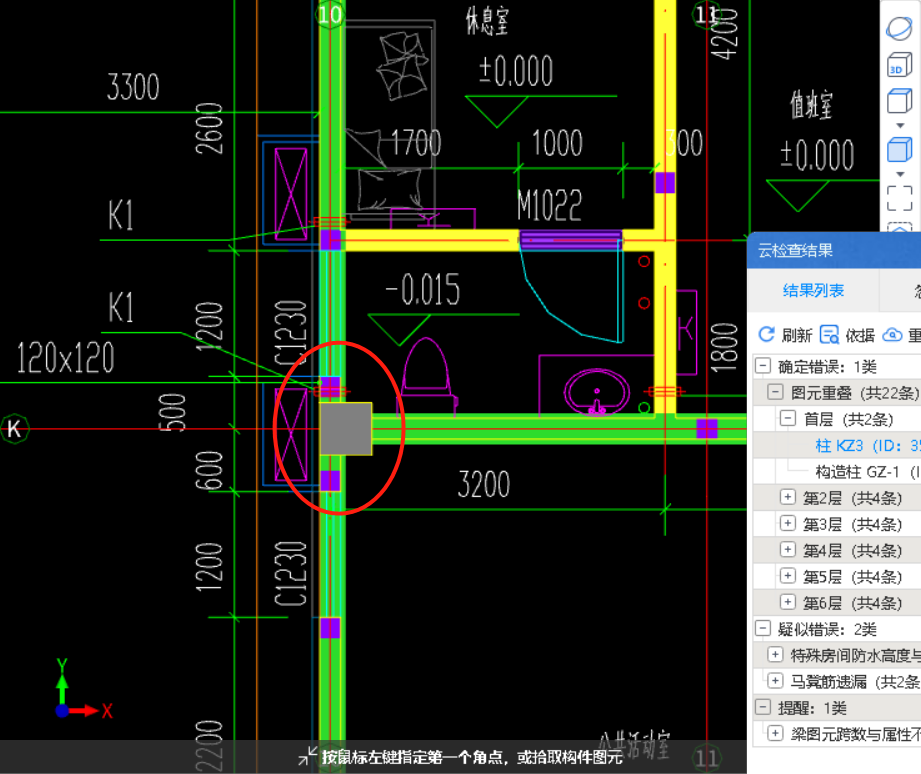Expand the 第3层 (共4条) node
This screenshot has width=921, height=774.
pos(788,523)
